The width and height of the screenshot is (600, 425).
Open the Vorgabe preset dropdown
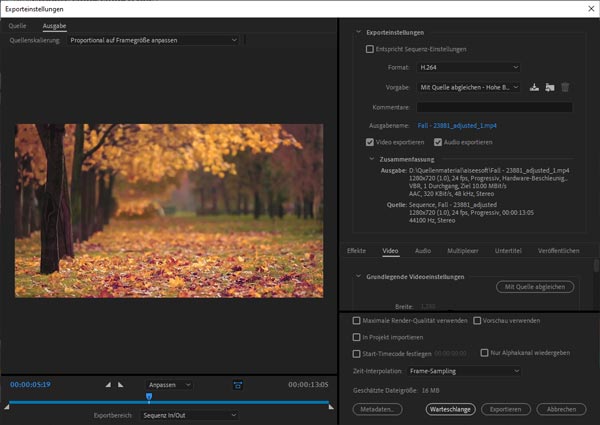pos(468,88)
